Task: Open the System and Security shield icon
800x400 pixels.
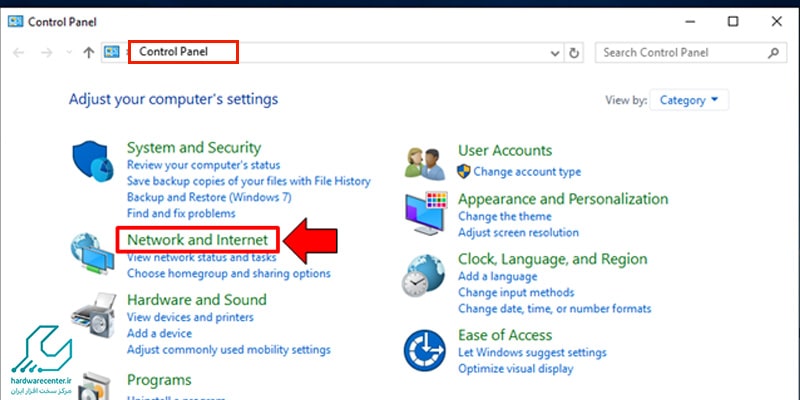Action: tap(93, 162)
